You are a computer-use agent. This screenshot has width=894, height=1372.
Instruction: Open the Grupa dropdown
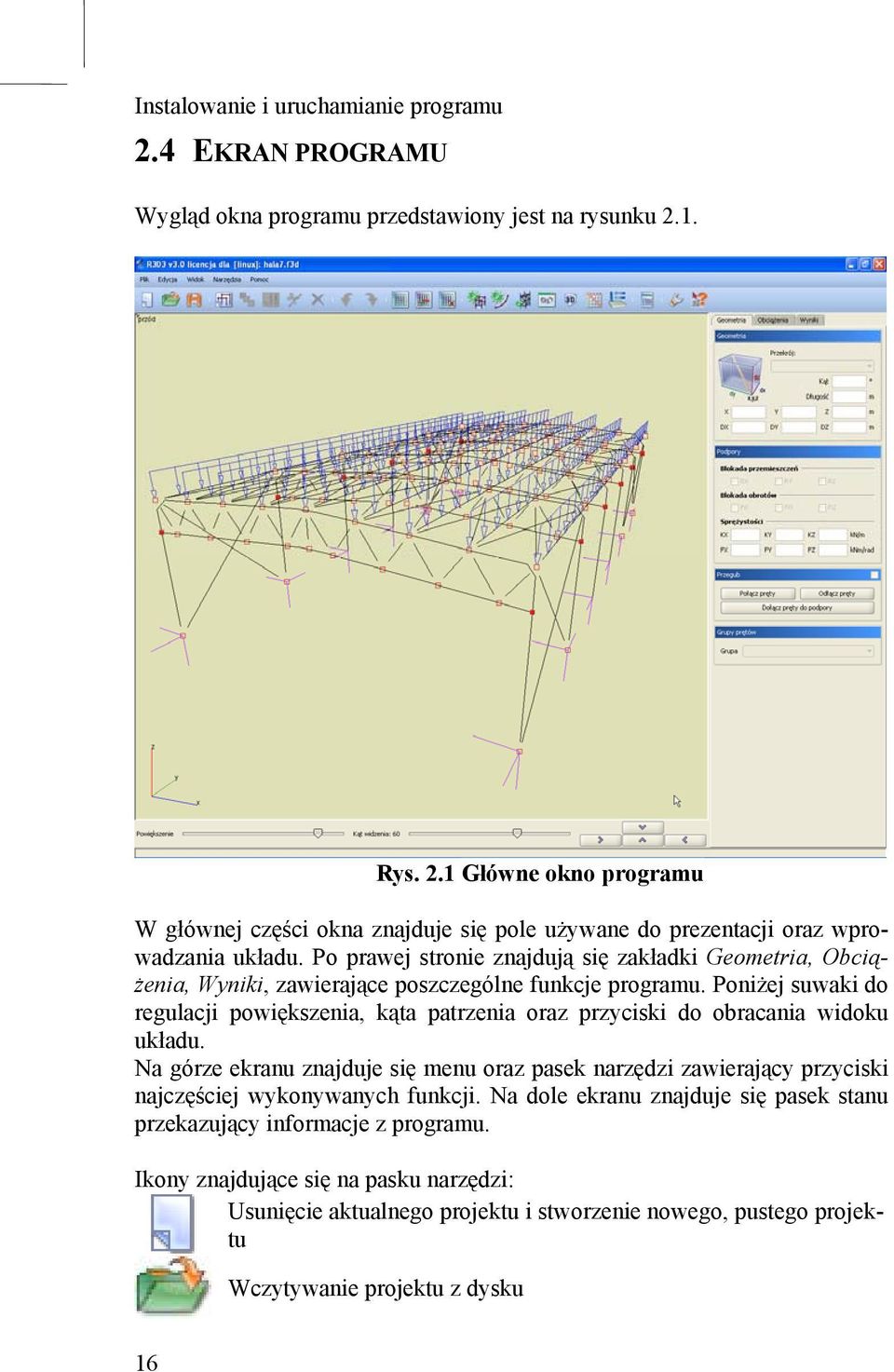point(808,651)
